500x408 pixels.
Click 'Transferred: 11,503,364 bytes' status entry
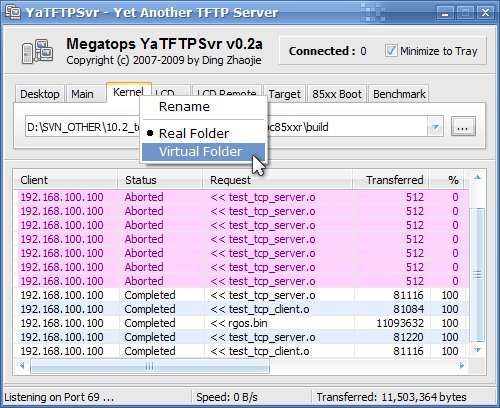(391, 397)
